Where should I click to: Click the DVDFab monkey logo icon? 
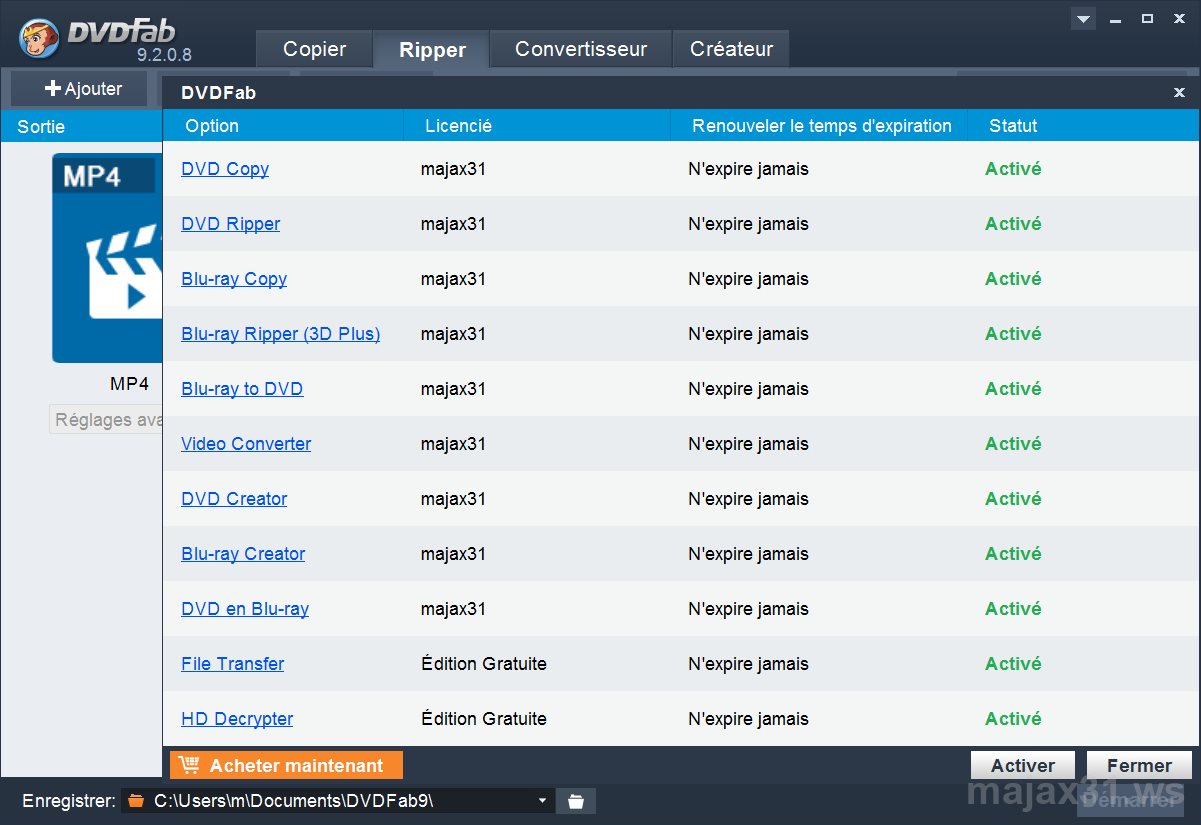pyautogui.click(x=39, y=39)
